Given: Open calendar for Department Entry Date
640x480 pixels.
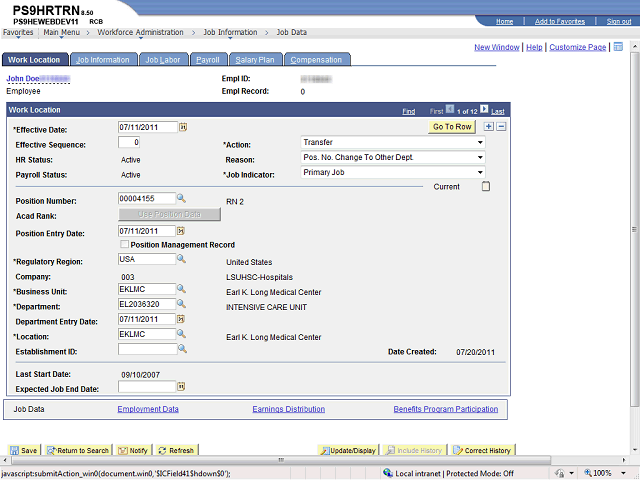Looking at the screenshot, I should pos(181,319).
